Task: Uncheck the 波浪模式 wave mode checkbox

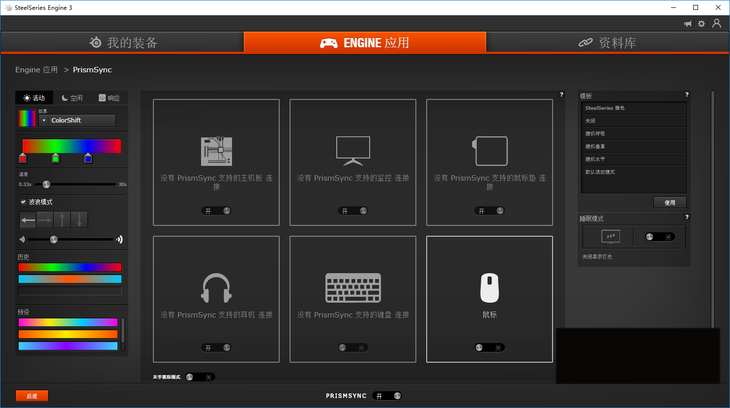Action: coord(23,202)
